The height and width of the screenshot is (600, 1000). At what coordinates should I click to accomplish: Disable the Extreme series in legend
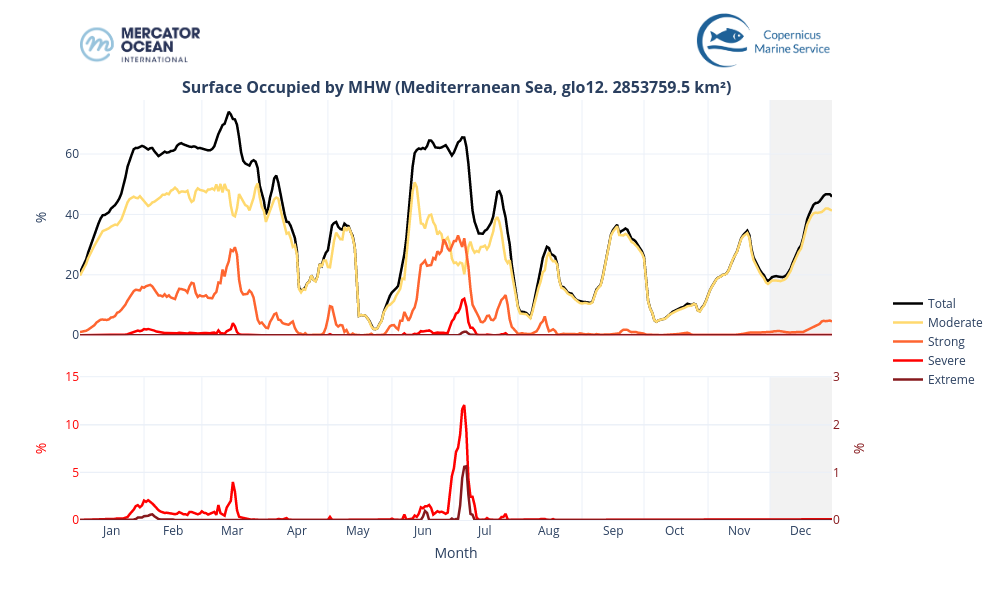pos(950,379)
